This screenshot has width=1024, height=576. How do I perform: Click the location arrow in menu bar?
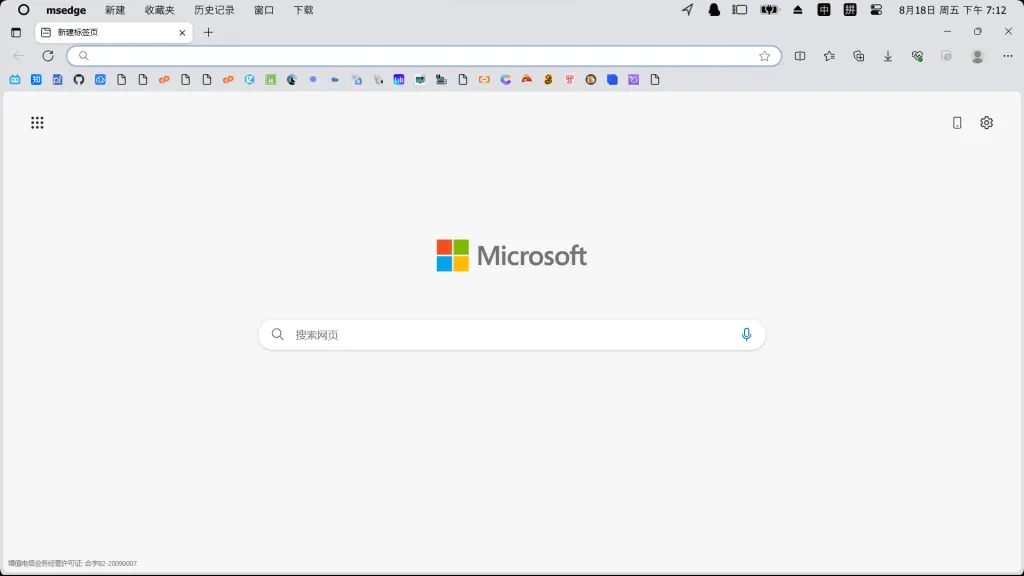[x=688, y=10]
